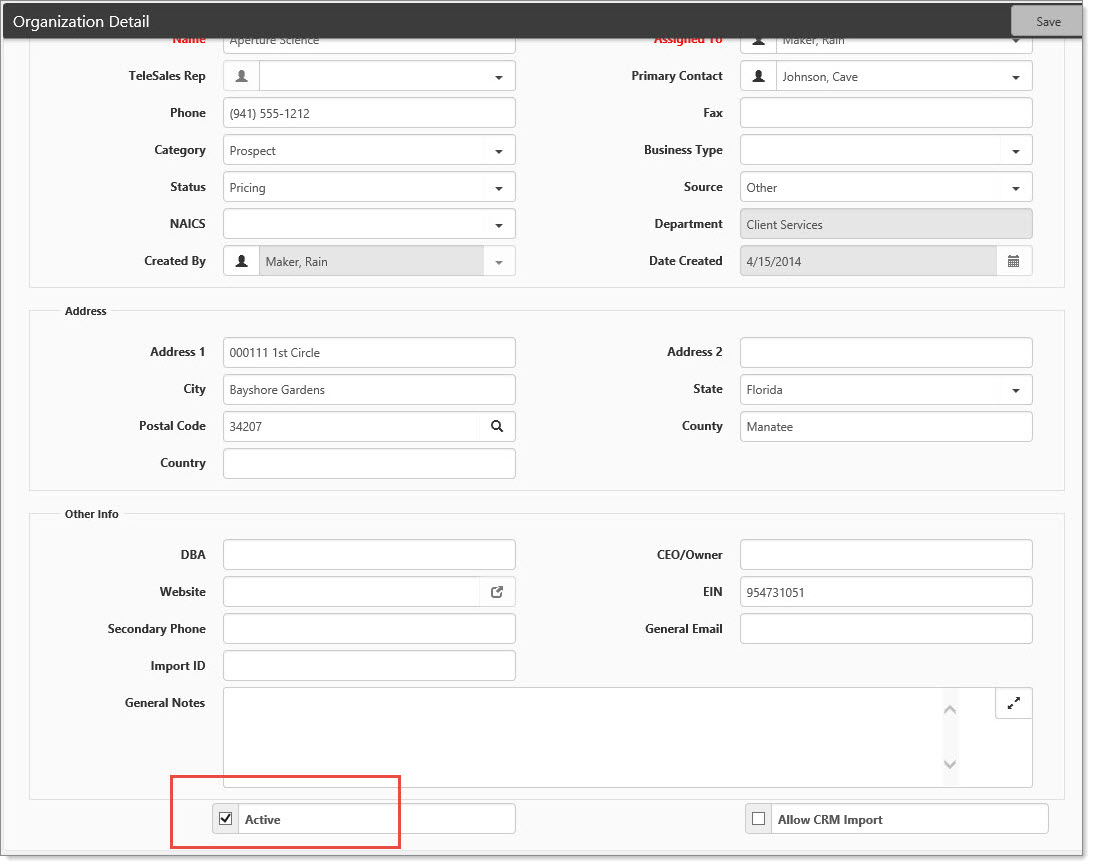
Task: Open the TeleSales Rep dropdown
Action: click(498, 77)
